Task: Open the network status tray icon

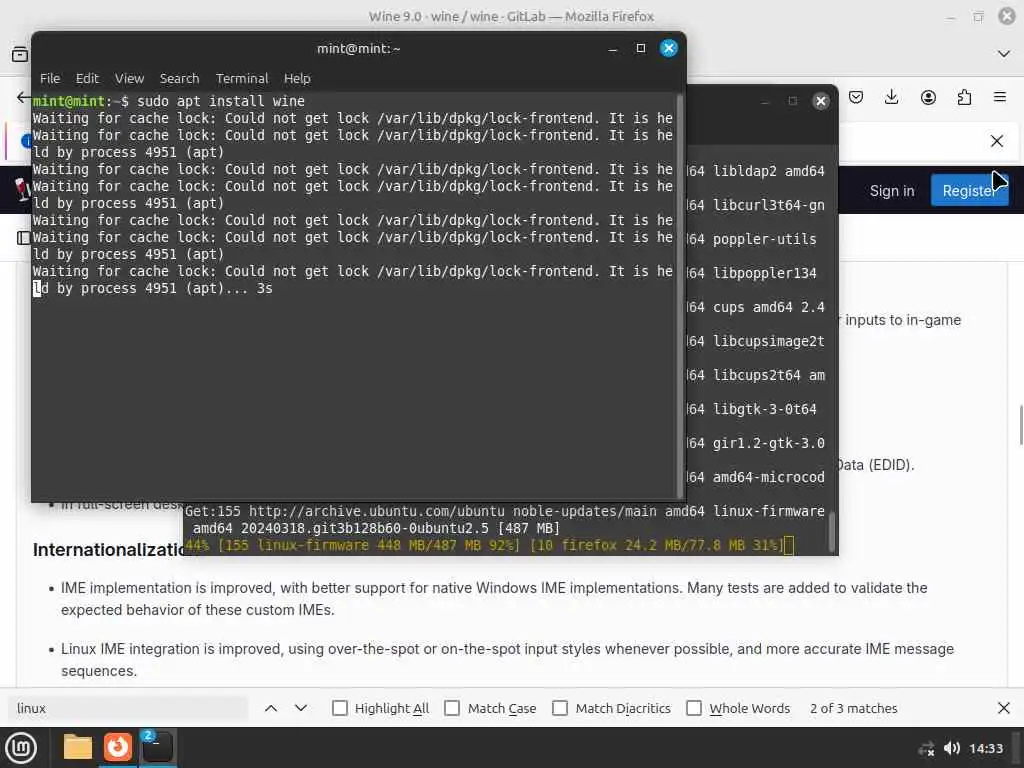Action: [x=926, y=748]
